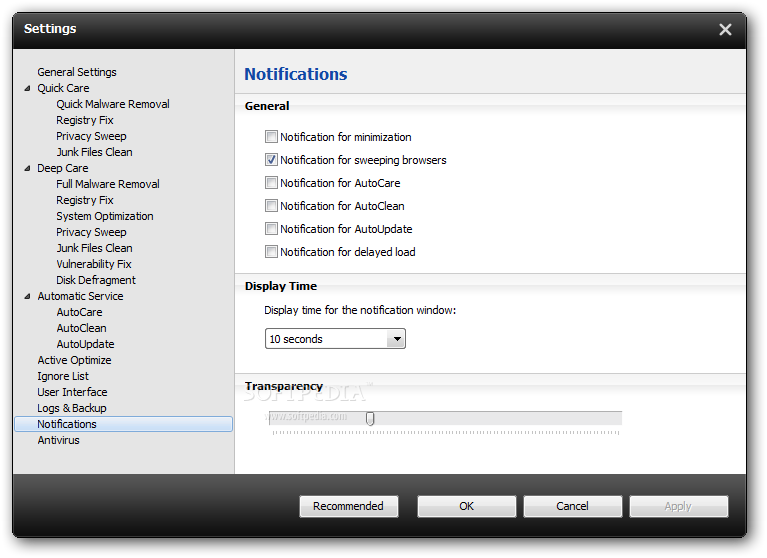Click the Transparency slider handle
767x558 pixels.
click(x=370, y=418)
